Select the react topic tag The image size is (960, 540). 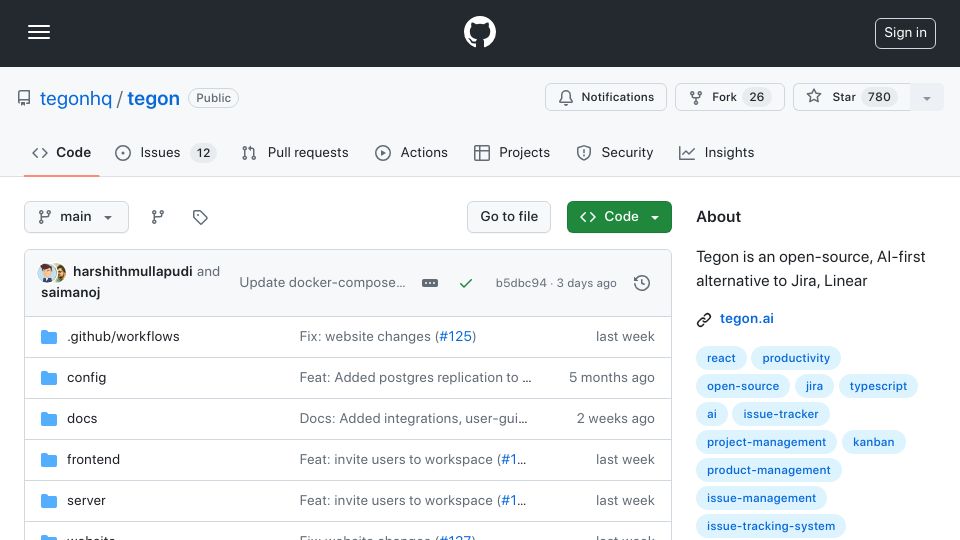click(721, 358)
